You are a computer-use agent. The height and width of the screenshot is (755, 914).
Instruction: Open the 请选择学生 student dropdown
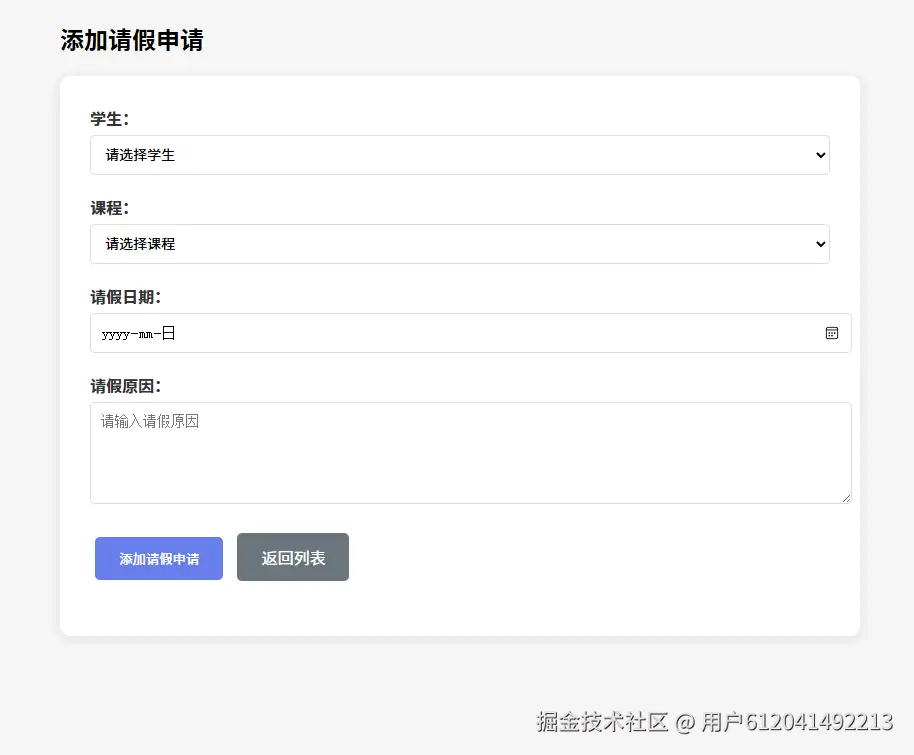pyautogui.click(x=459, y=155)
